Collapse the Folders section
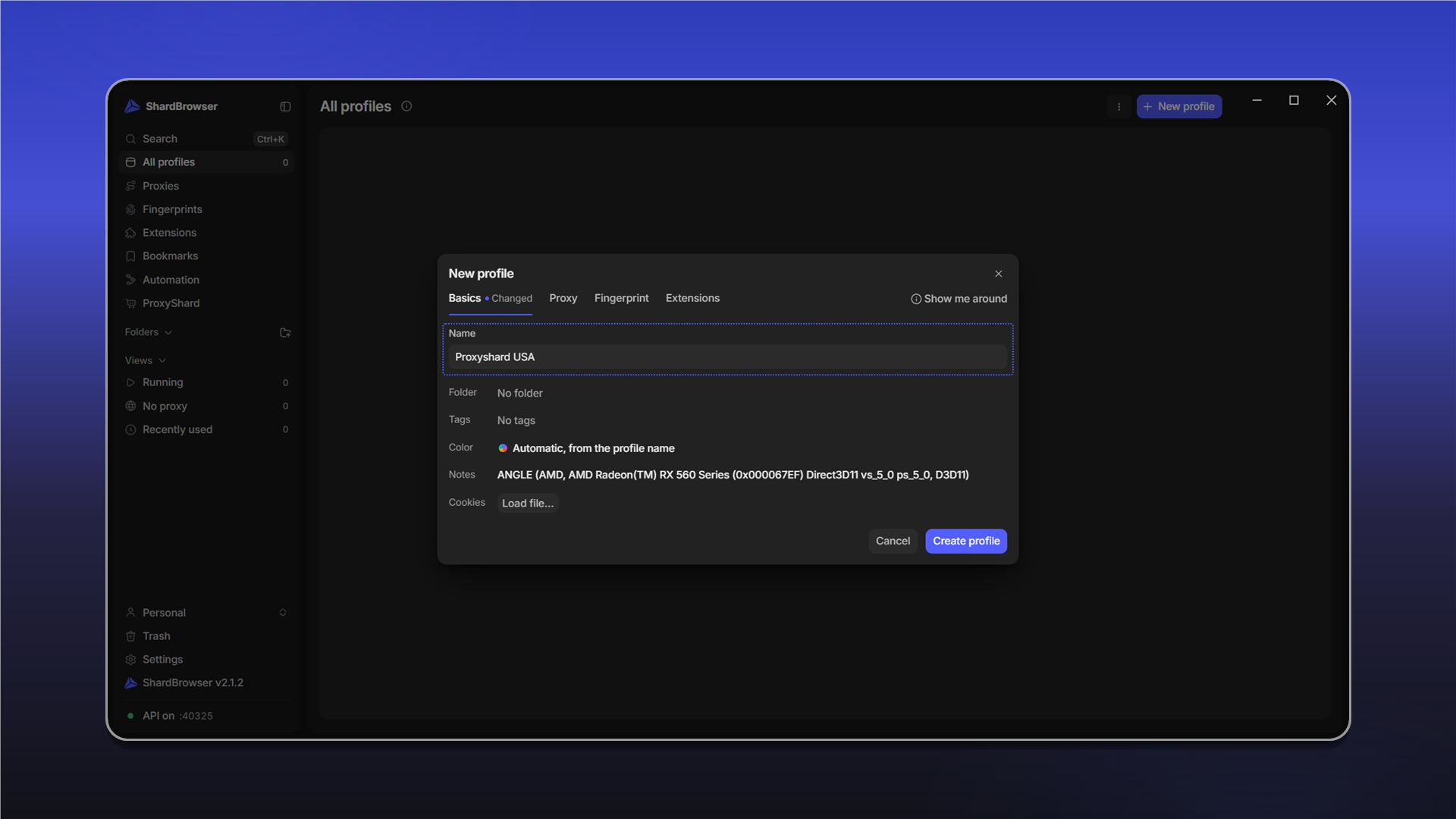This screenshot has height=819, width=1456. [x=149, y=332]
